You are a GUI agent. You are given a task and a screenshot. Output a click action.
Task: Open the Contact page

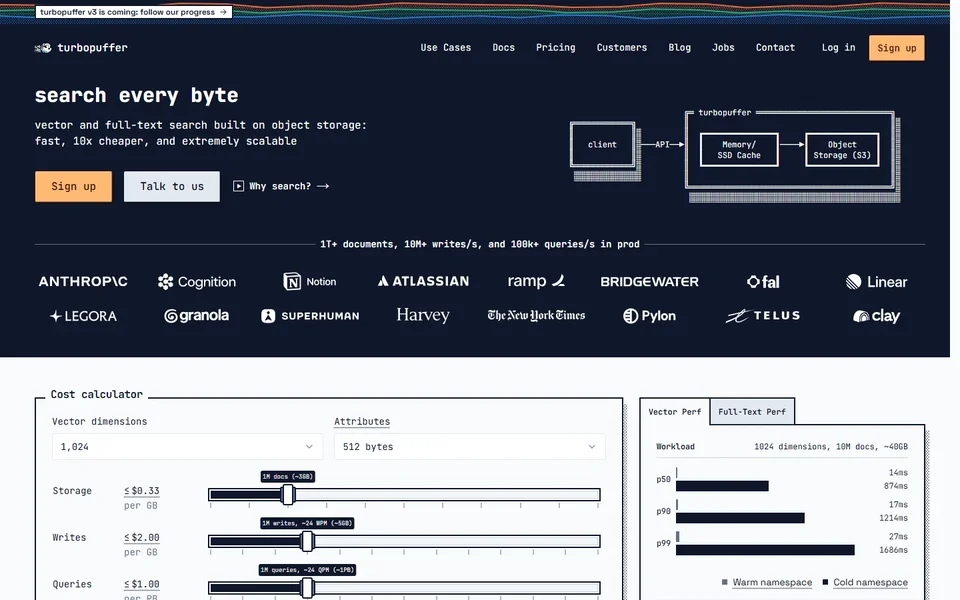click(x=775, y=48)
